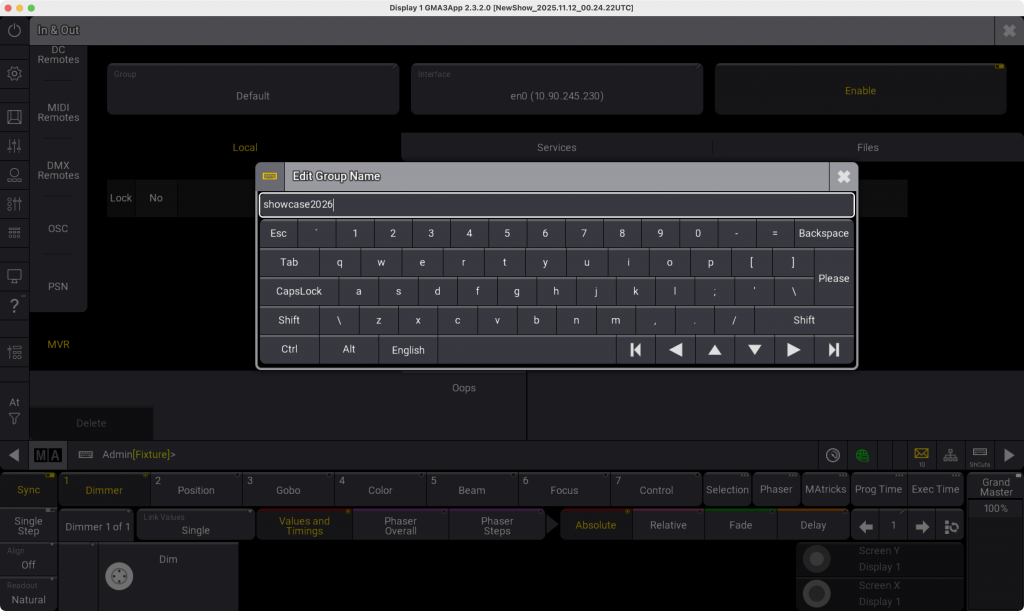Screen dimensions: 1024x611
Task: Click the clock icon in command bar
Action: pos(833,455)
